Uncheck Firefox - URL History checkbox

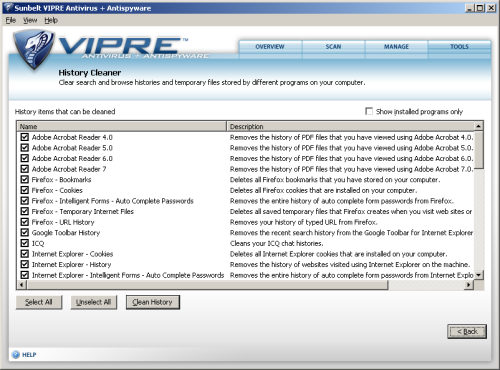click(x=25, y=222)
